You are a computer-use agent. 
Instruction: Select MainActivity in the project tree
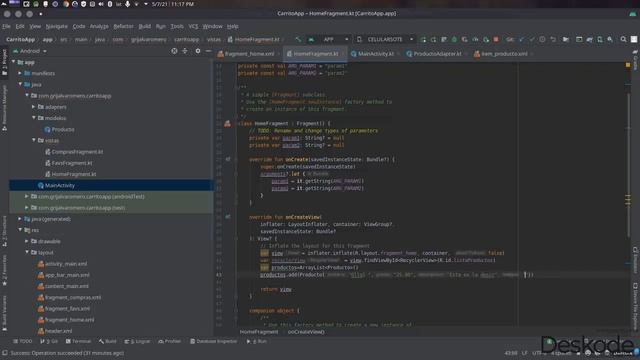pyautogui.click(x=56, y=185)
